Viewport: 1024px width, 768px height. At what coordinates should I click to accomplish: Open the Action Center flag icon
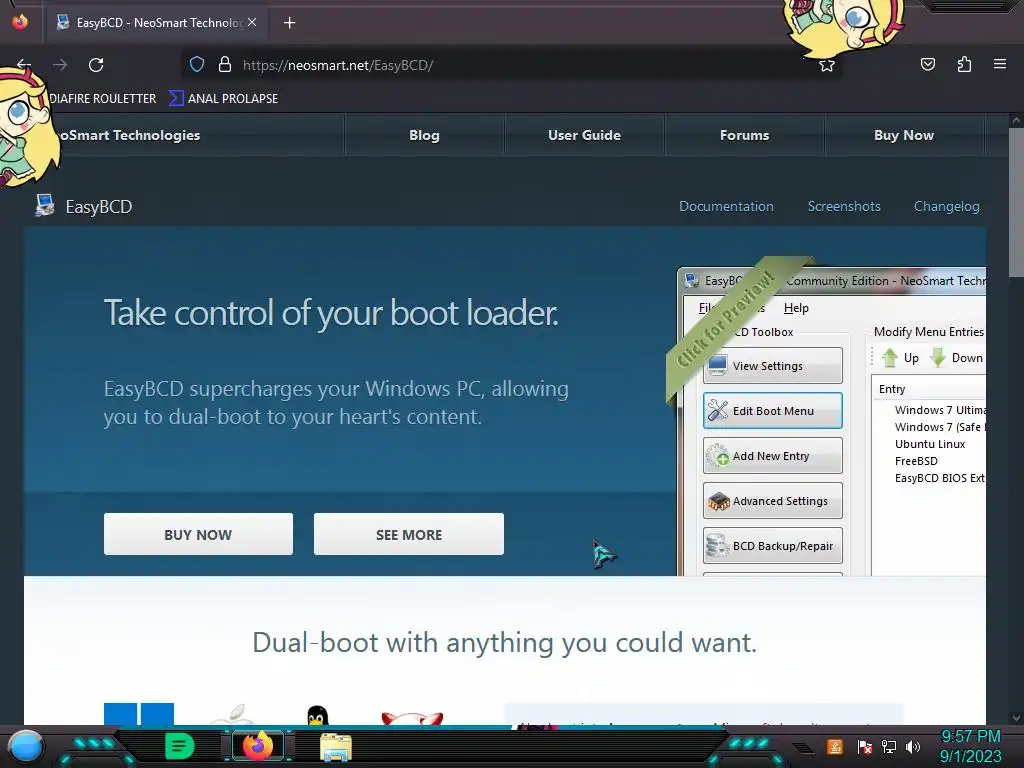point(865,747)
